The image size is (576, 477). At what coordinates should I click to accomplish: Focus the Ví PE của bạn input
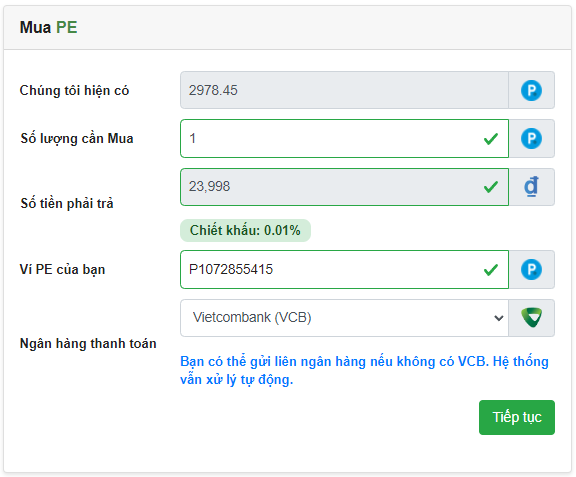[344, 269]
